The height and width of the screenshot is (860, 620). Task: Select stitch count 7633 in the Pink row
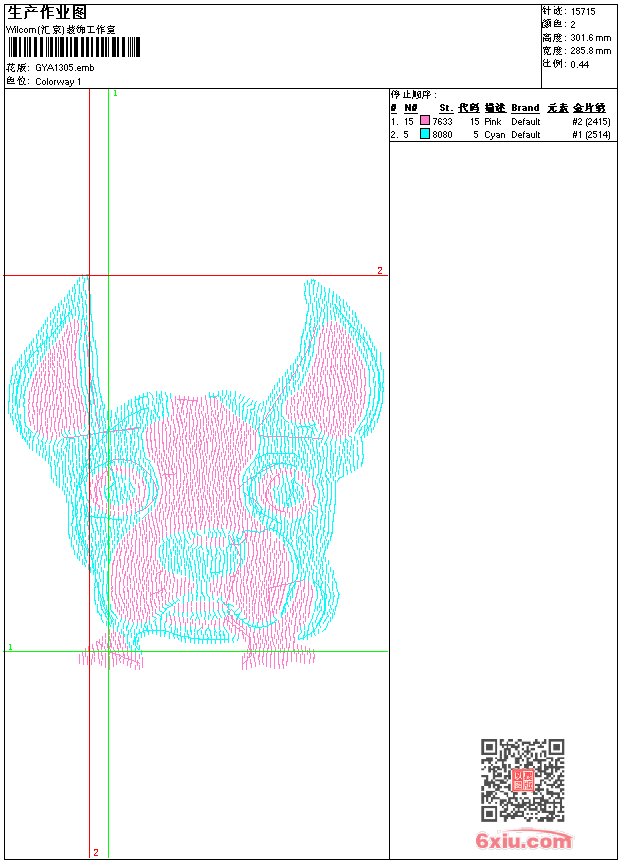pyautogui.click(x=442, y=122)
